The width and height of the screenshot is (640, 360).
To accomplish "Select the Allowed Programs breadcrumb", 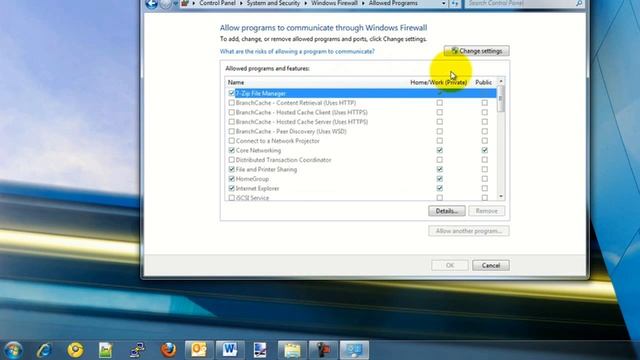I will tap(393, 3).
